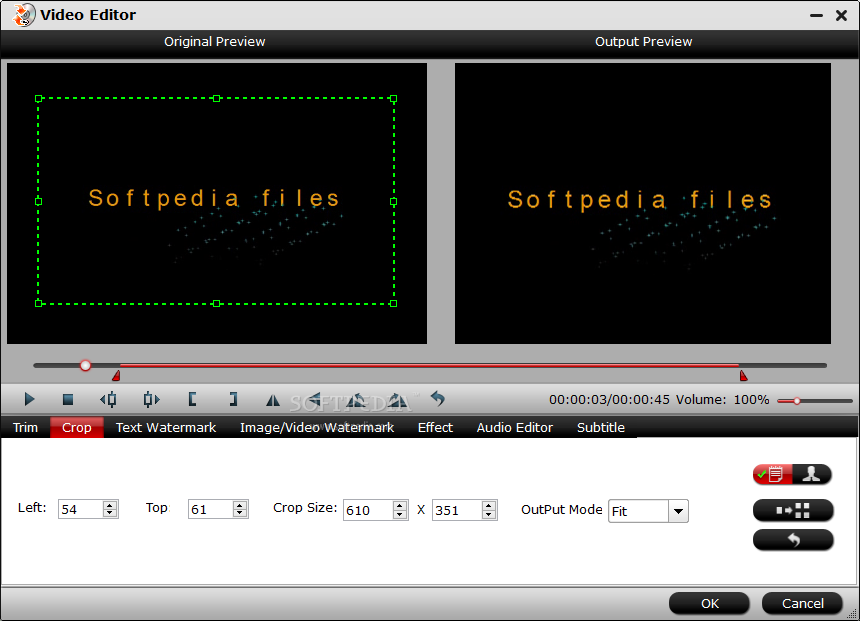Decrease the crop width 610
Viewport: 860px width, 621px height.
click(x=400, y=515)
